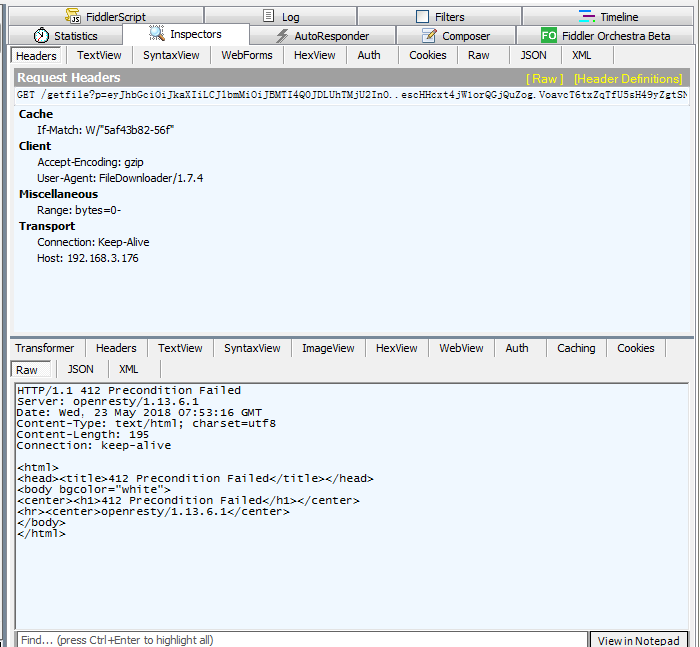Screen dimensions: 700x647
Task: Open the response TextView tab
Action: pos(180,348)
